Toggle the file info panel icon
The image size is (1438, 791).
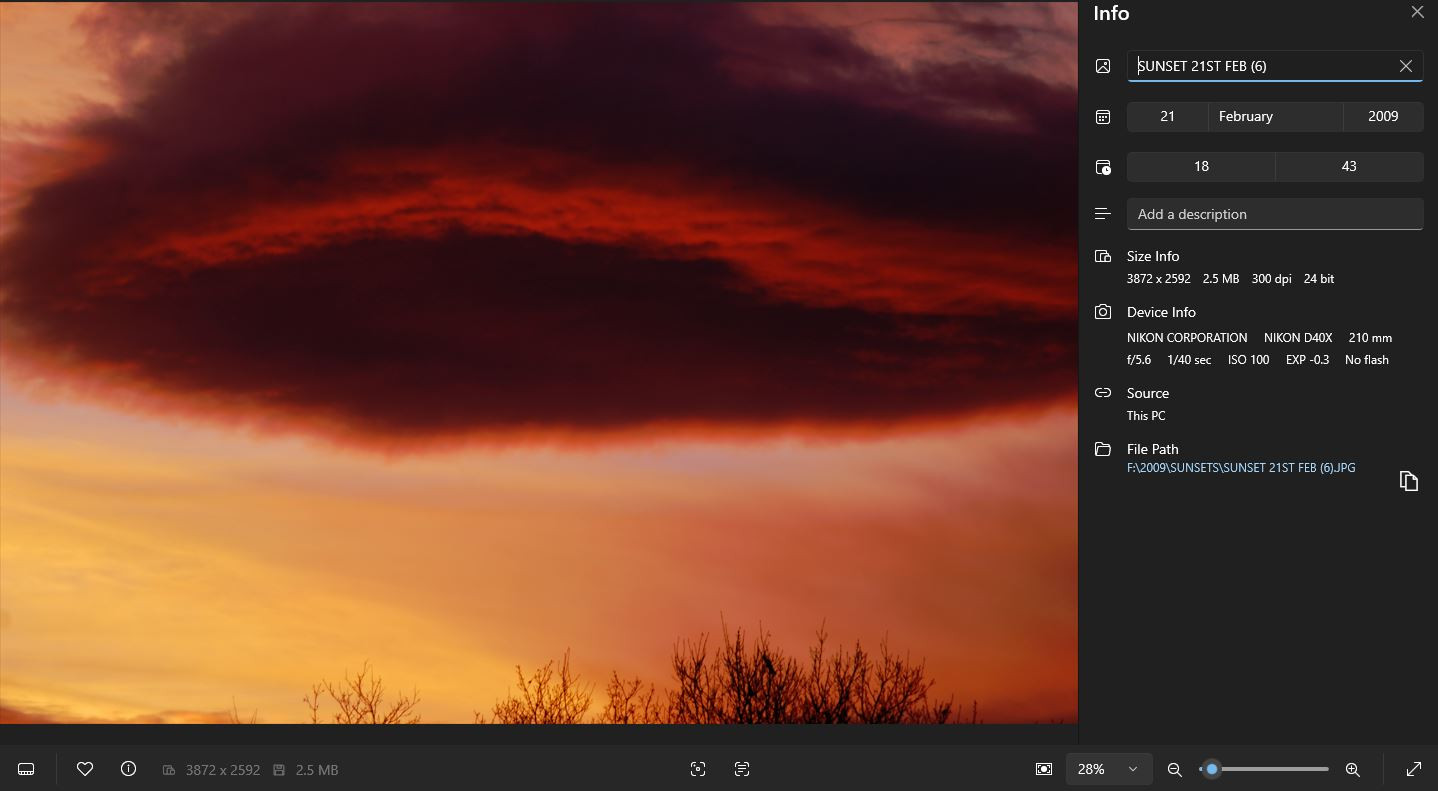(x=128, y=769)
